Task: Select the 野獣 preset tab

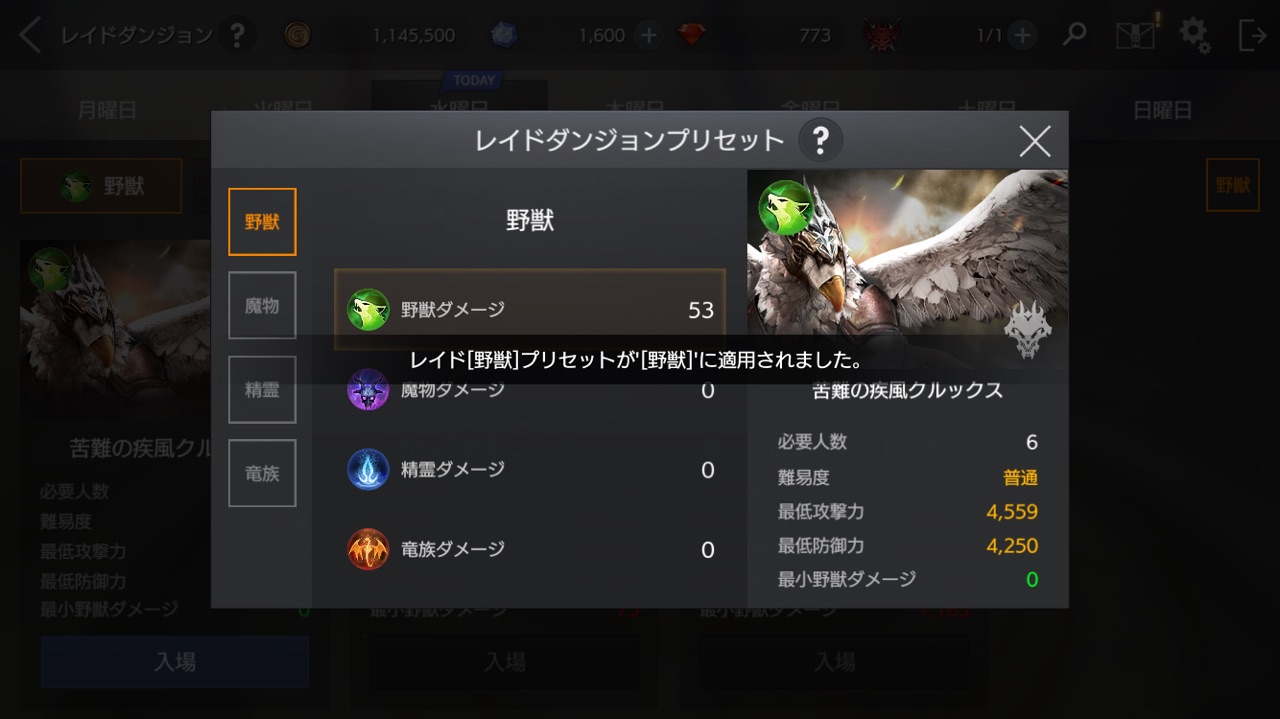Action: coord(262,222)
